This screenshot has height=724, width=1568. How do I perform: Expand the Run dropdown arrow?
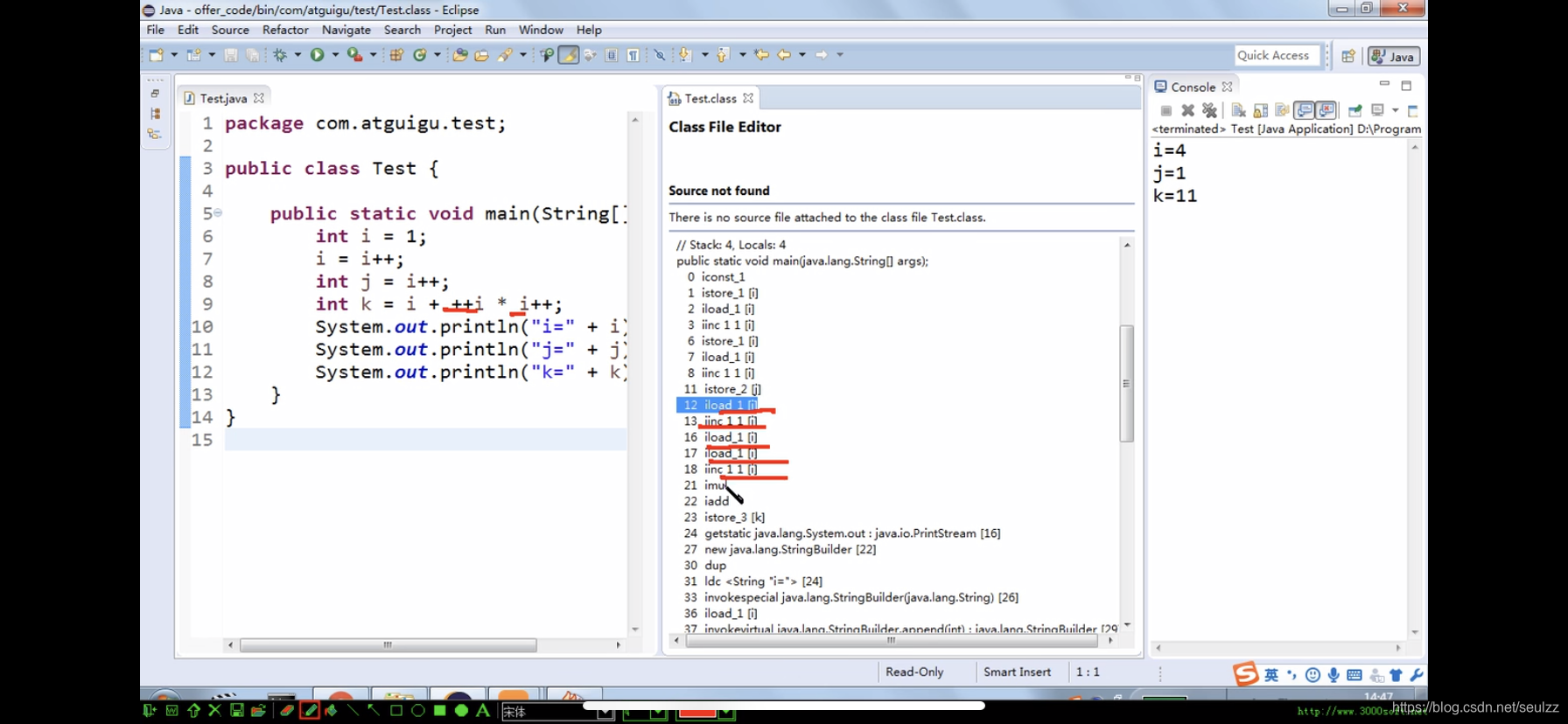tap(335, 55)
